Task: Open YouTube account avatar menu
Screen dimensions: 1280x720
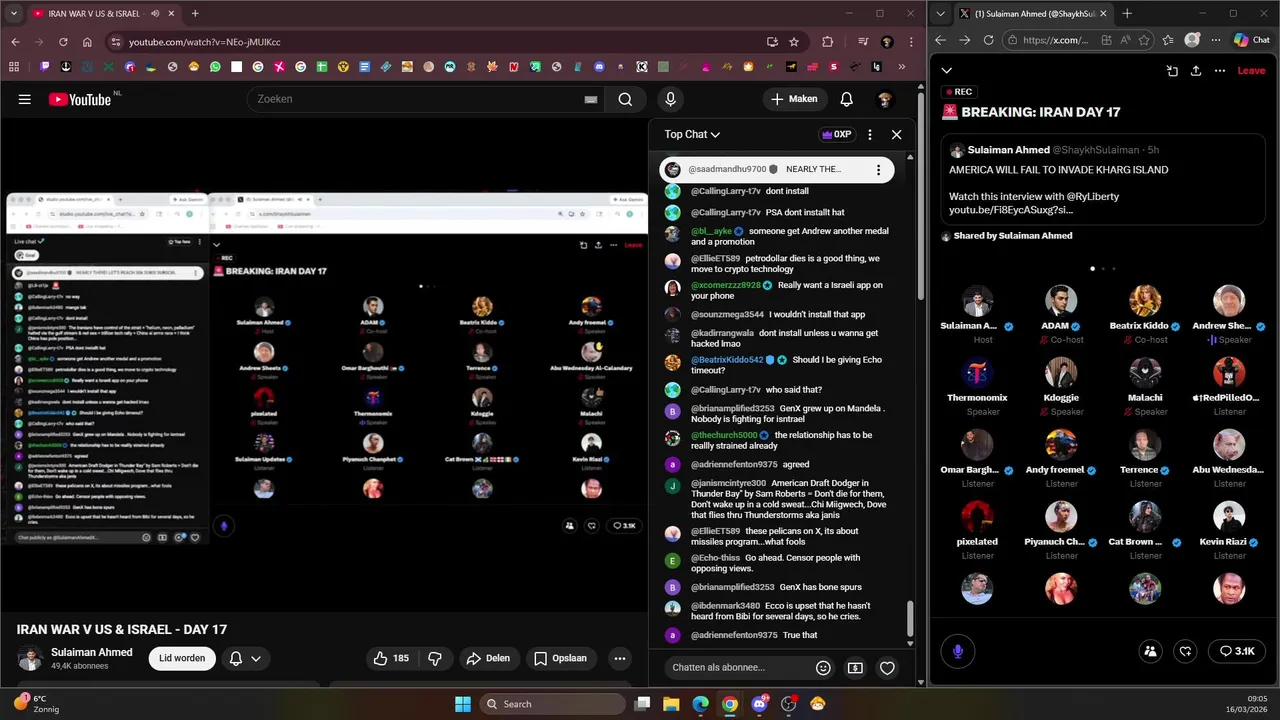Action: tap(884, 99)
